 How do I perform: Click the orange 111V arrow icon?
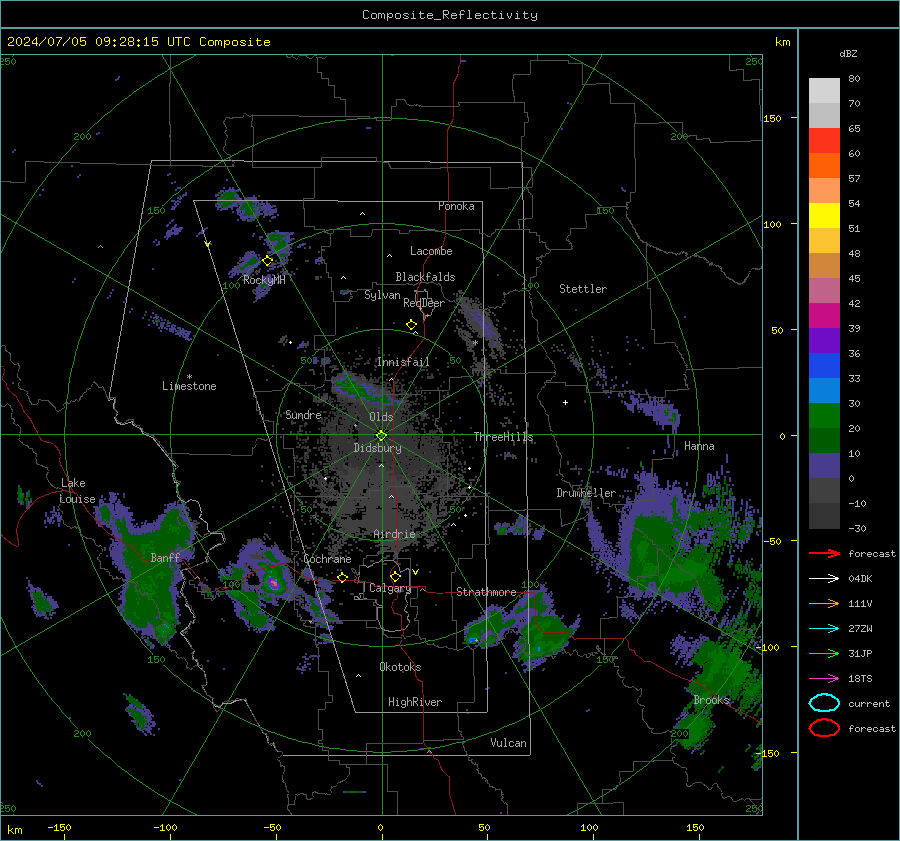[824, 603]
